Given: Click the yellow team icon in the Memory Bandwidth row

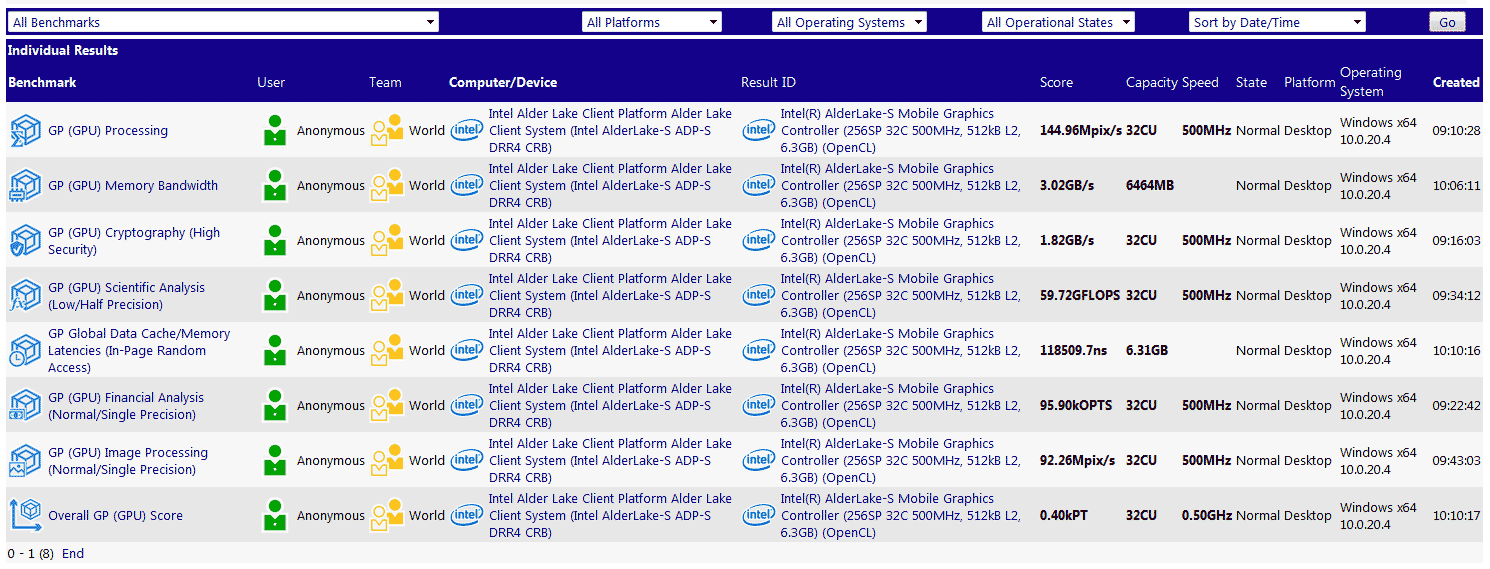Looking at the screenshot, I should pos(387,185).
